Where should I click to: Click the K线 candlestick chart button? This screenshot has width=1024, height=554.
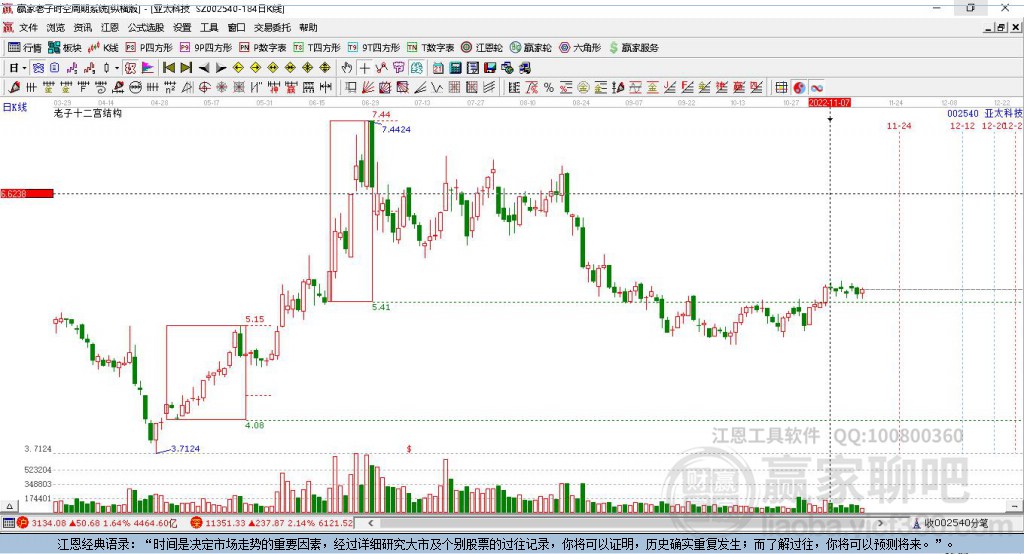point(103,48)
